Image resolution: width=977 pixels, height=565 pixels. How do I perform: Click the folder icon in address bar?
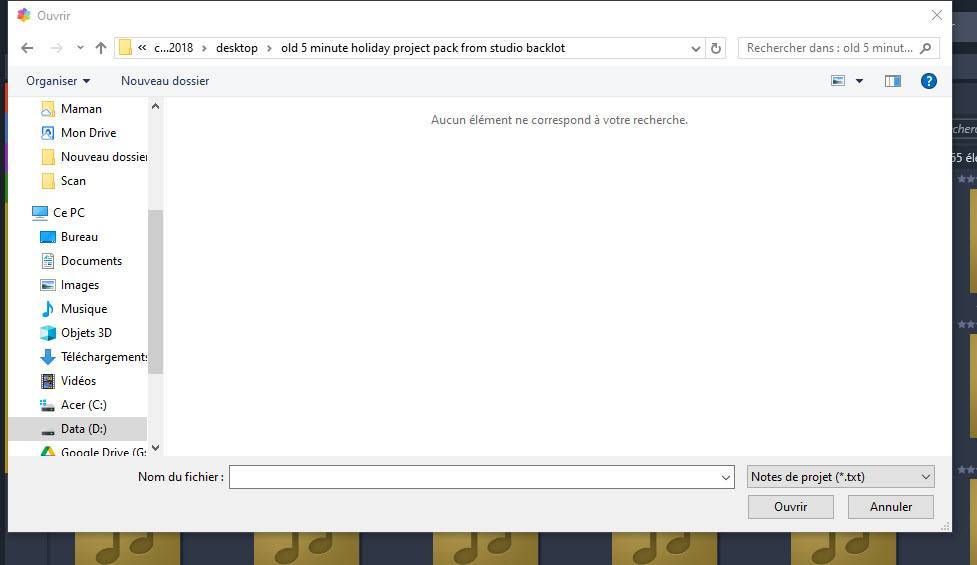(x=125, y=48)
